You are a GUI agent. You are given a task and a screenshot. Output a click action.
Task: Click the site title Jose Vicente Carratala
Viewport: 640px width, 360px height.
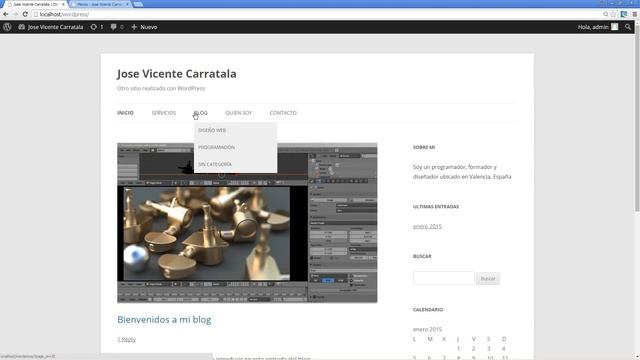coord(177,74)
